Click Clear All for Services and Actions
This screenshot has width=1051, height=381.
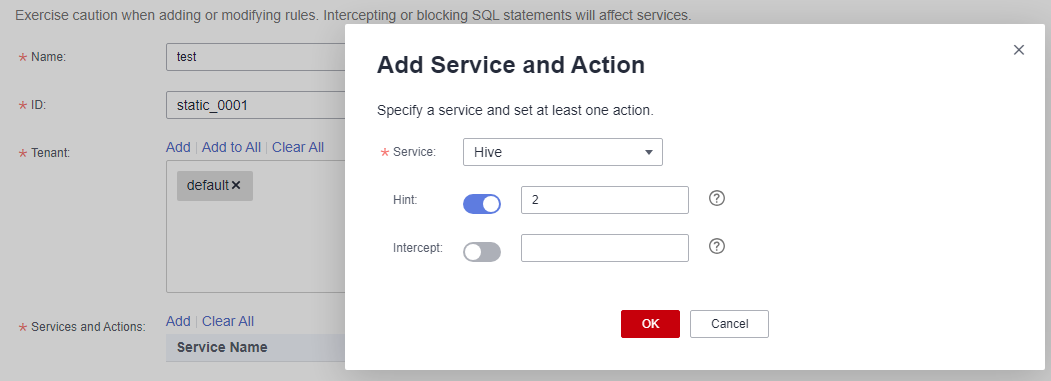pos(228,321)
